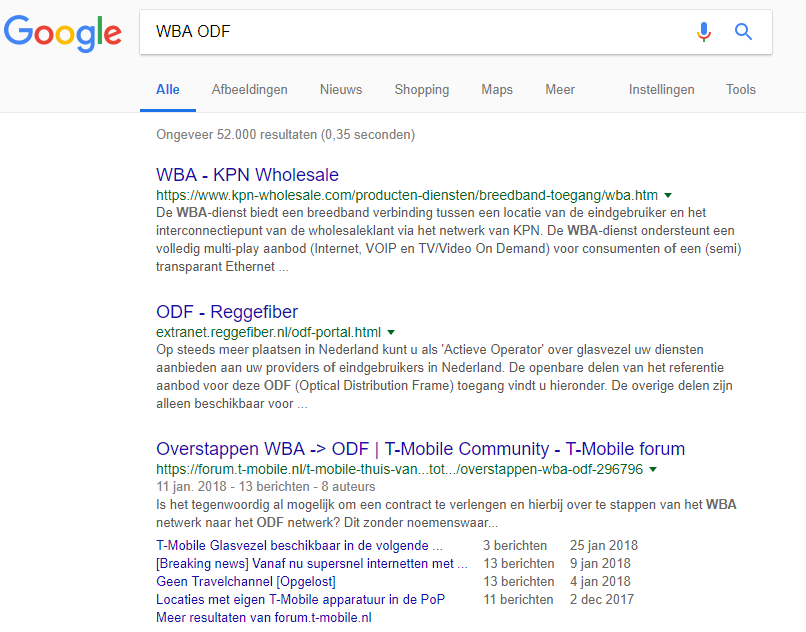The image size is (806, 632).
Task: Open T-Mobile Glasvezel beschikbaar in de volgende sitelink
Action: tap(299, 545)
